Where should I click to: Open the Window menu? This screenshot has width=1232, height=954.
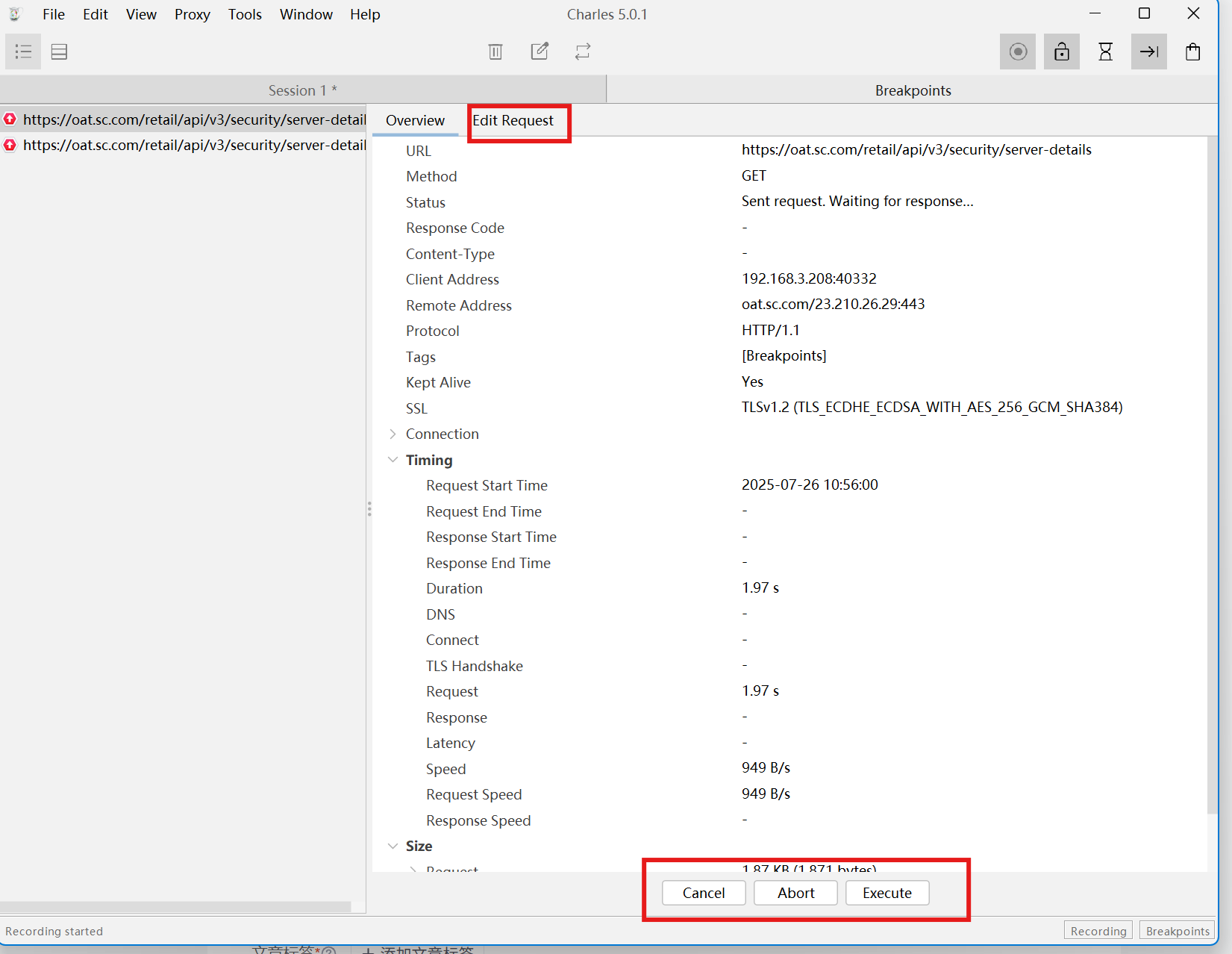[x=306, y=14]
